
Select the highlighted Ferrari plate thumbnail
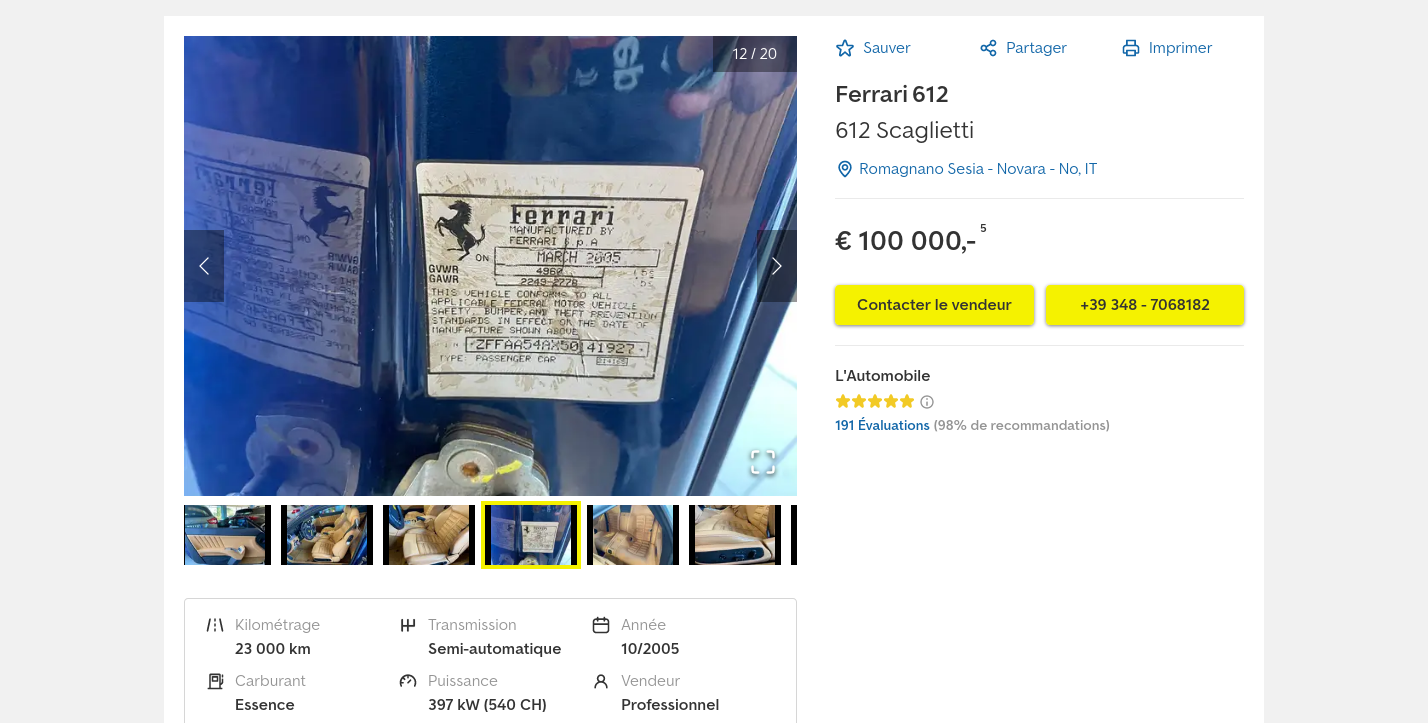[531, 535]
